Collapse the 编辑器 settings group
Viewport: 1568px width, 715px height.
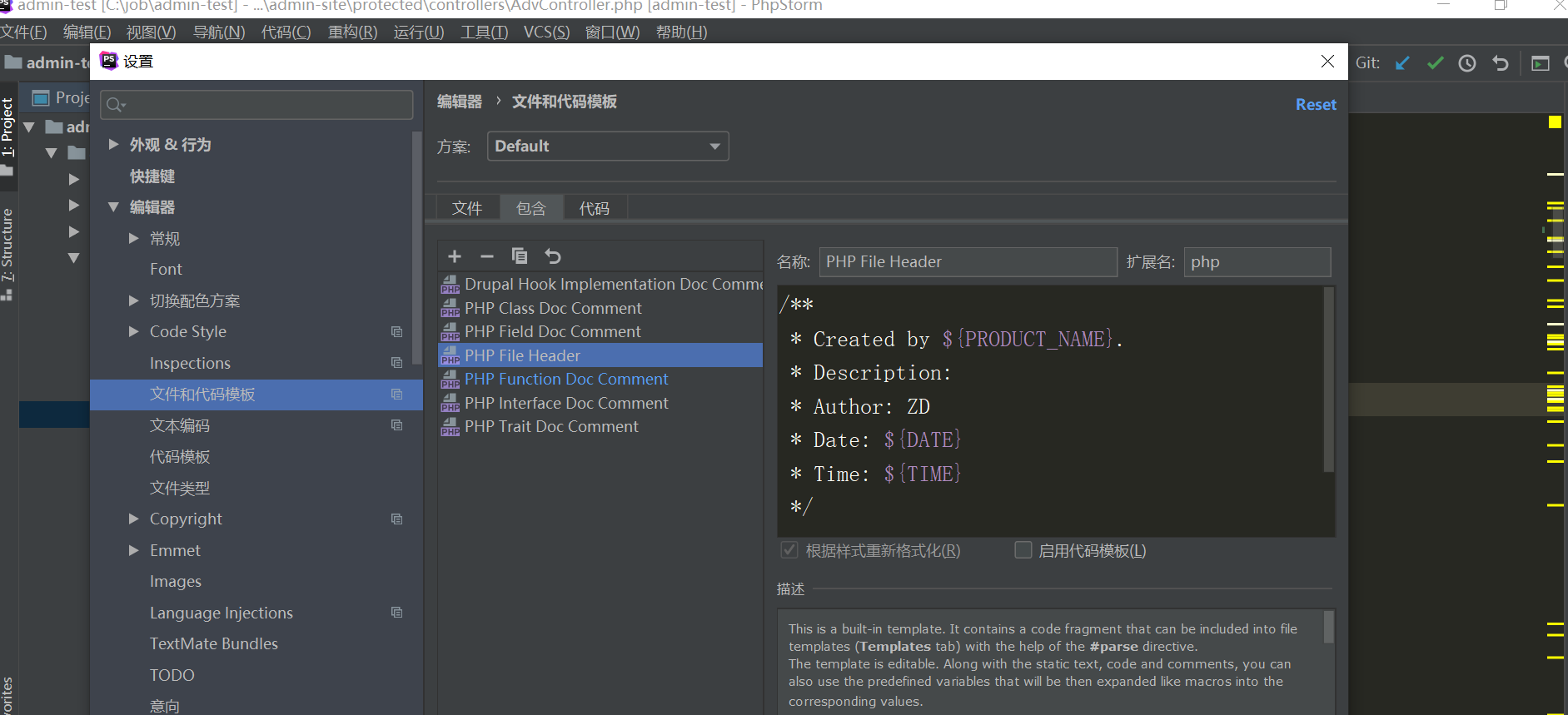pyautogui.click(x=114, y=207)
